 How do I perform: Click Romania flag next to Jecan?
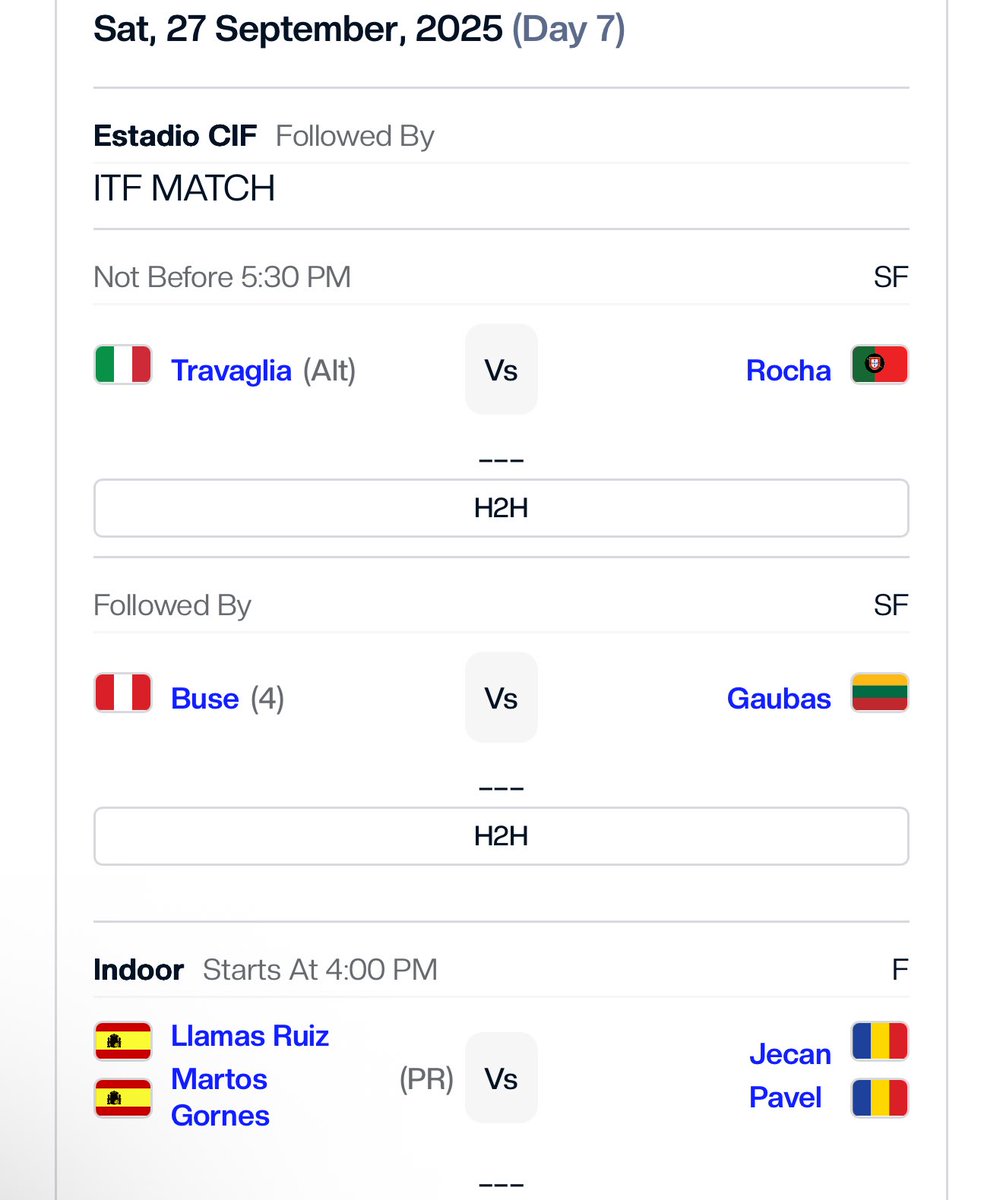880,1041
